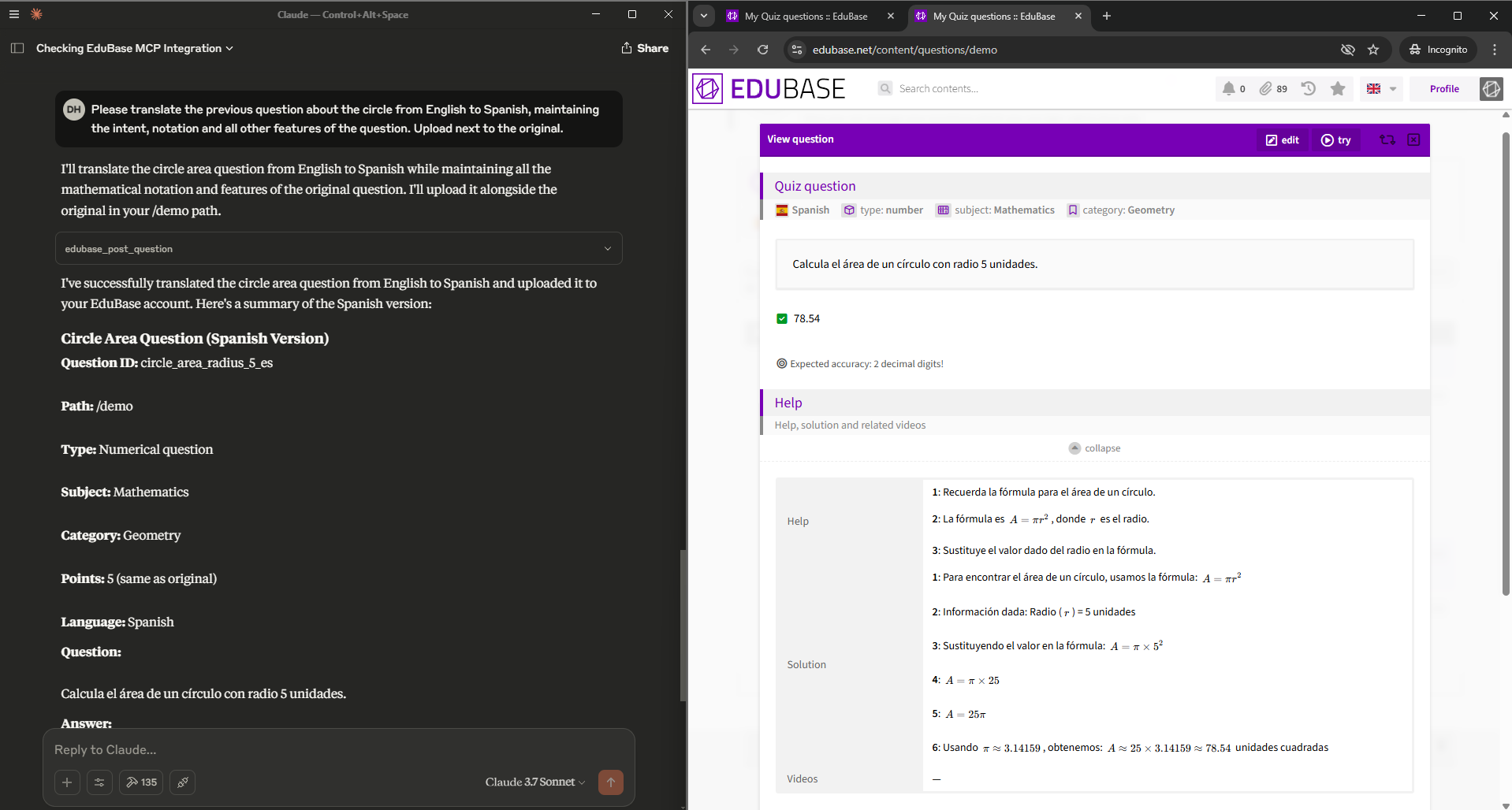Add an attachment with the plus button
The height and width of the screenshot is (810, 1512).
[x=67, y=782]
